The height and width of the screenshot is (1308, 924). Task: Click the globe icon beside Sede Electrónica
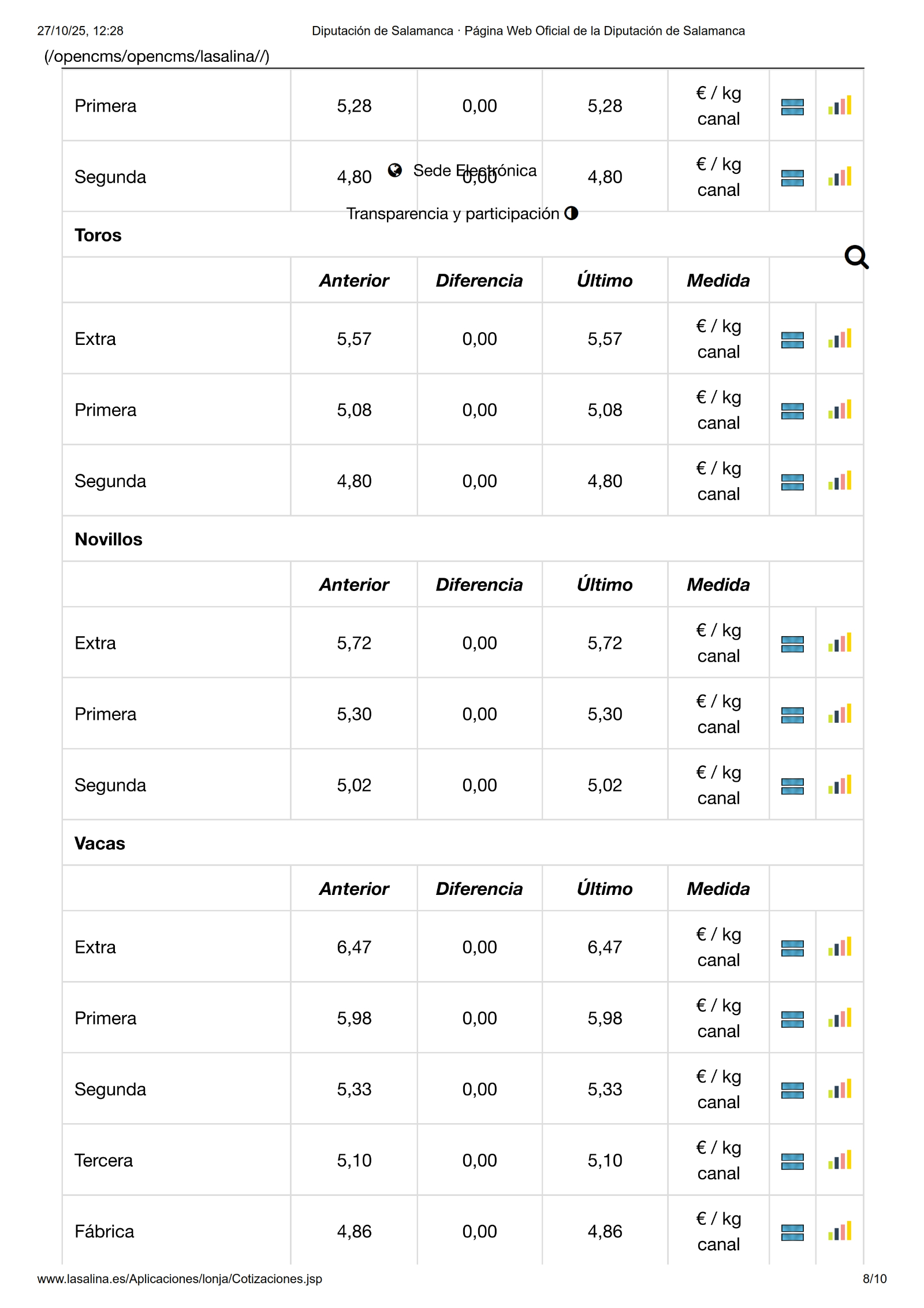(395, 170)
